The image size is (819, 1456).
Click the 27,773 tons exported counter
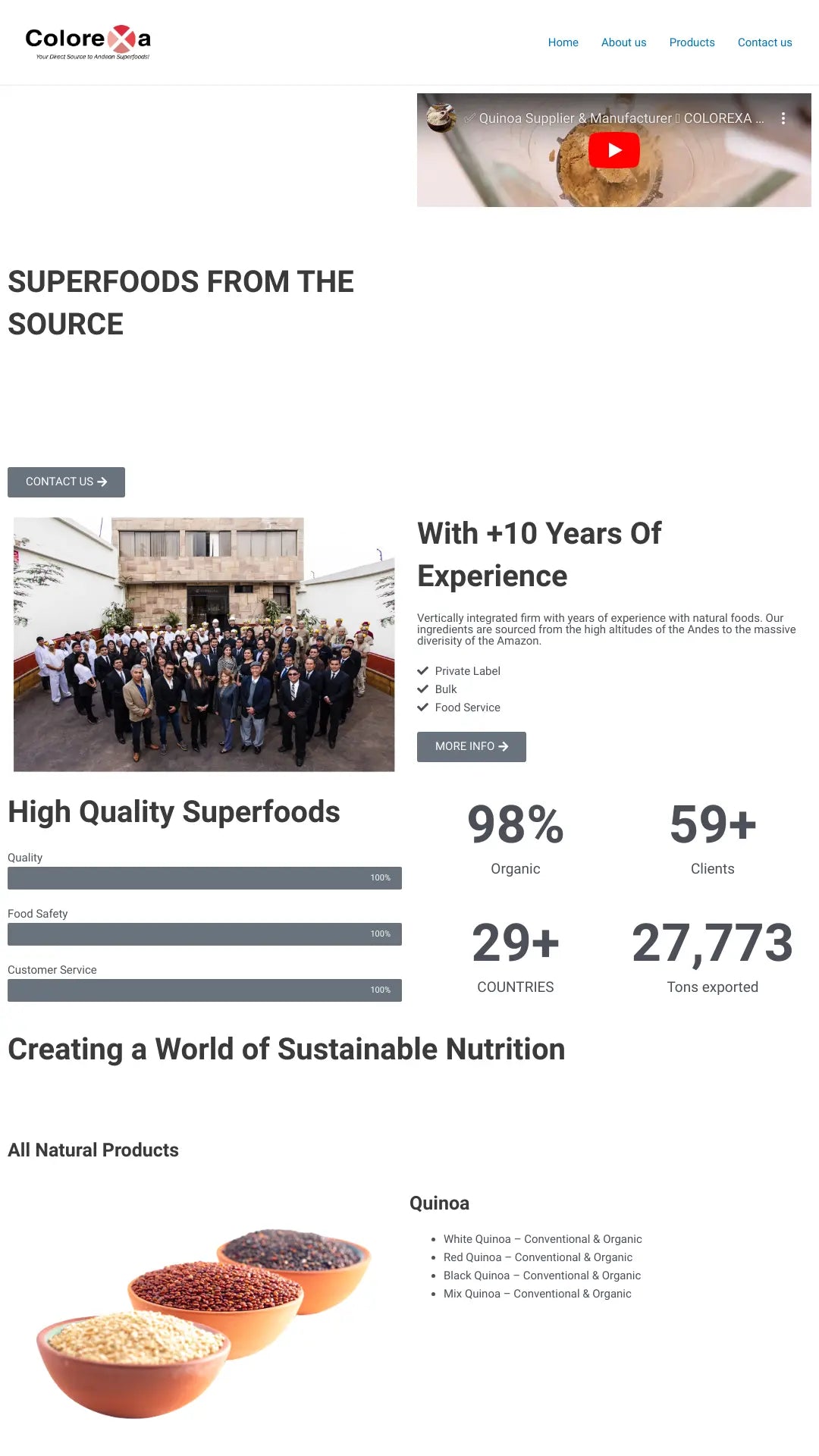point(712,943)
